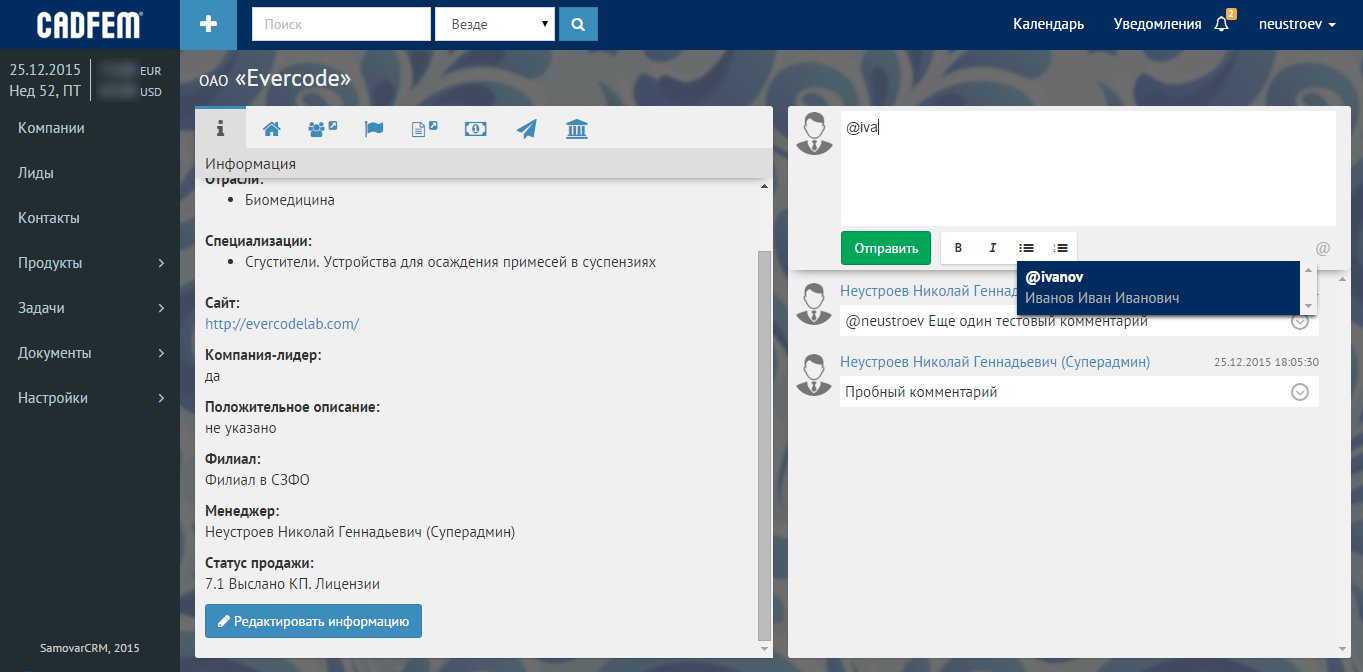Open the money bill icon tab
The width and height of the screenshot is (1363, 672).
[x=476, y=129]
